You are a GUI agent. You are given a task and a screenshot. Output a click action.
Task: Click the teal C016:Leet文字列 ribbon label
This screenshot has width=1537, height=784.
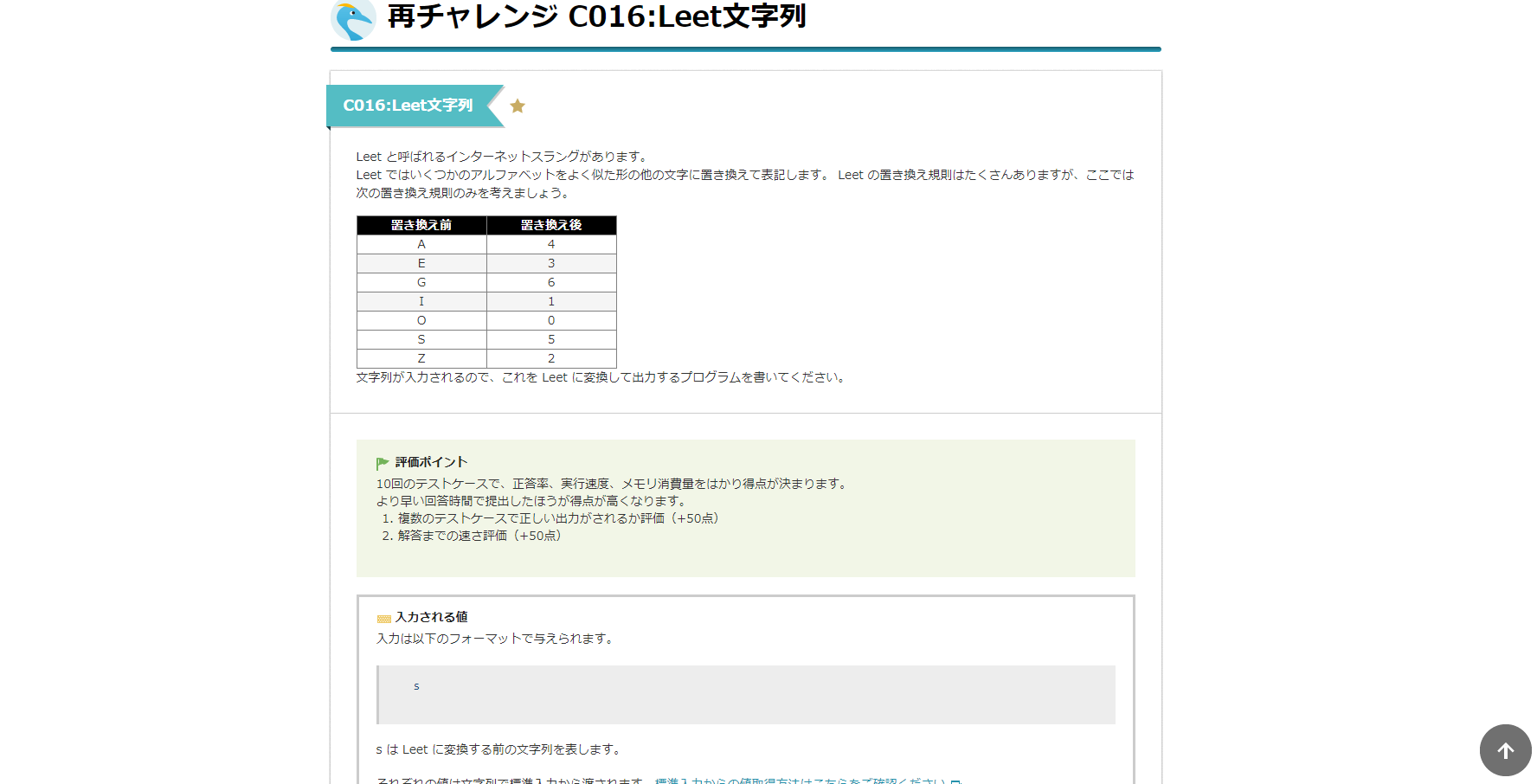[408, 106]
